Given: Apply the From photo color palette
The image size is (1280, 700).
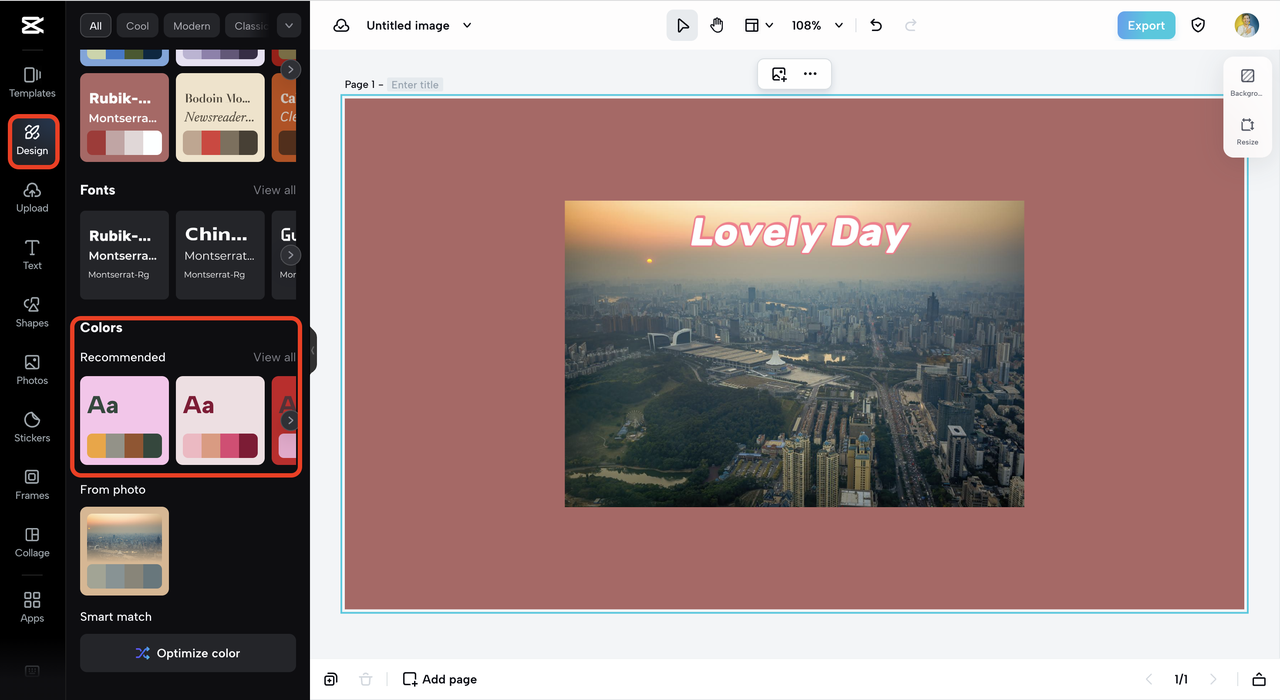Looking at the screenshot, I should click(124, 551).
